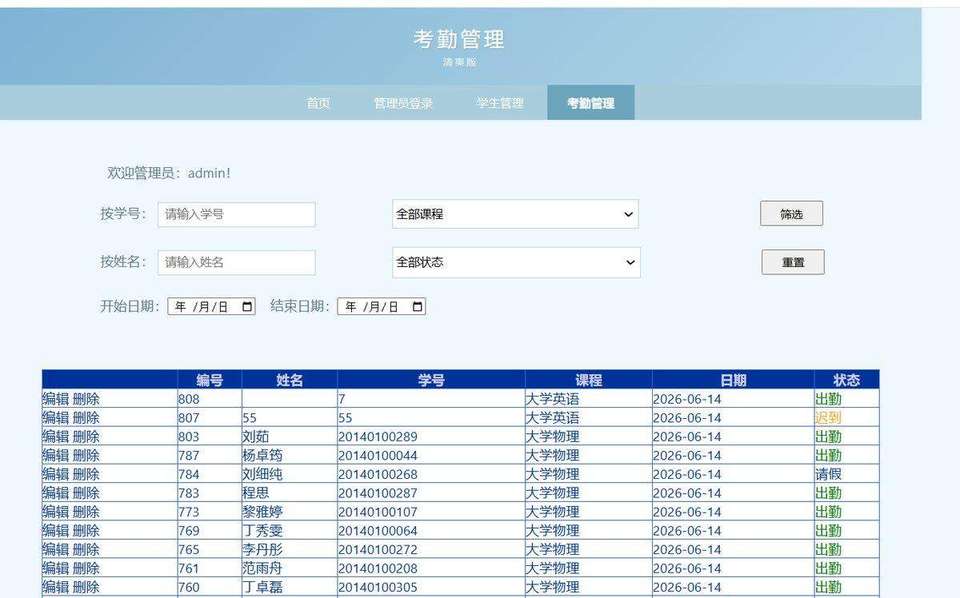The width and height of the screenshot is (960, 598).
Task: Delete the record for 杨卓筠
Action: pos(86,456)
